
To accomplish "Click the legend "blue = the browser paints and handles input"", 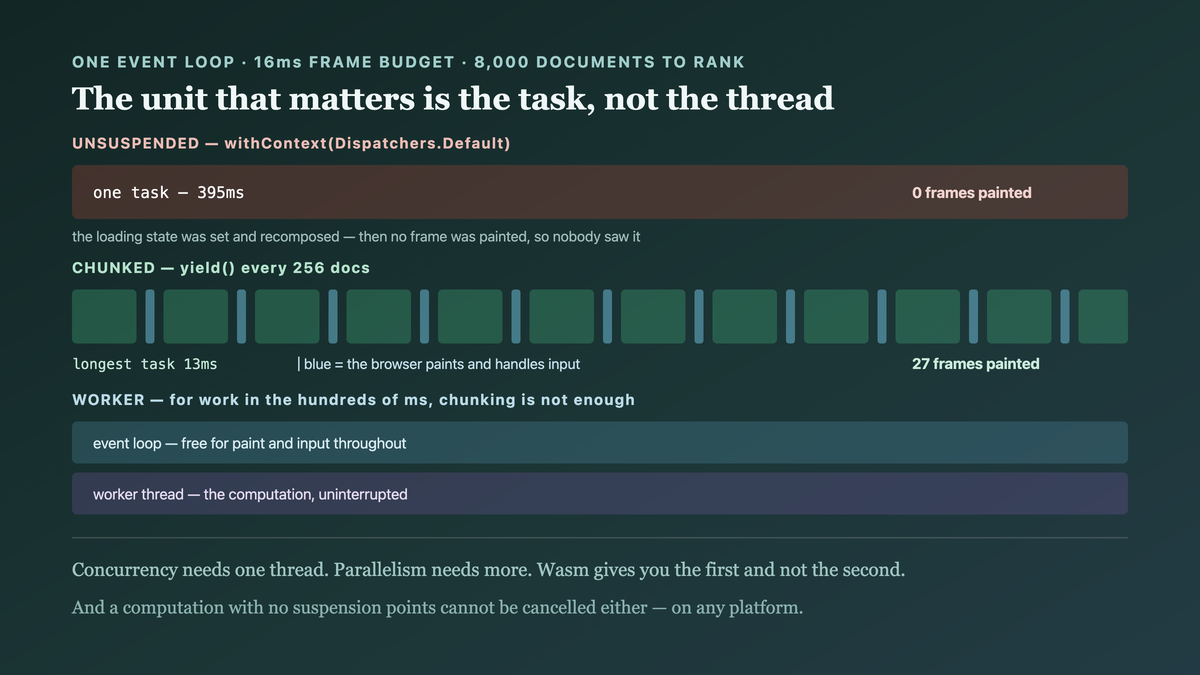I will [438, 364].
